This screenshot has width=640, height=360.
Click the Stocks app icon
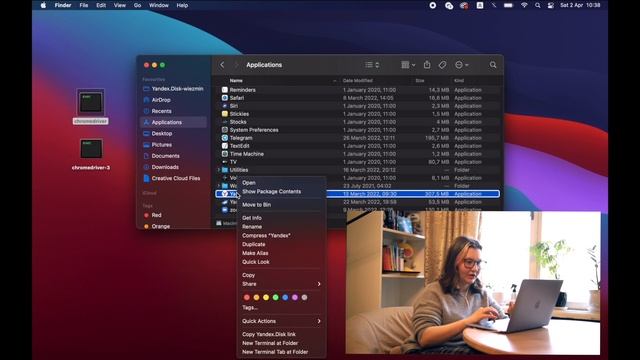(x=224, y=122)
